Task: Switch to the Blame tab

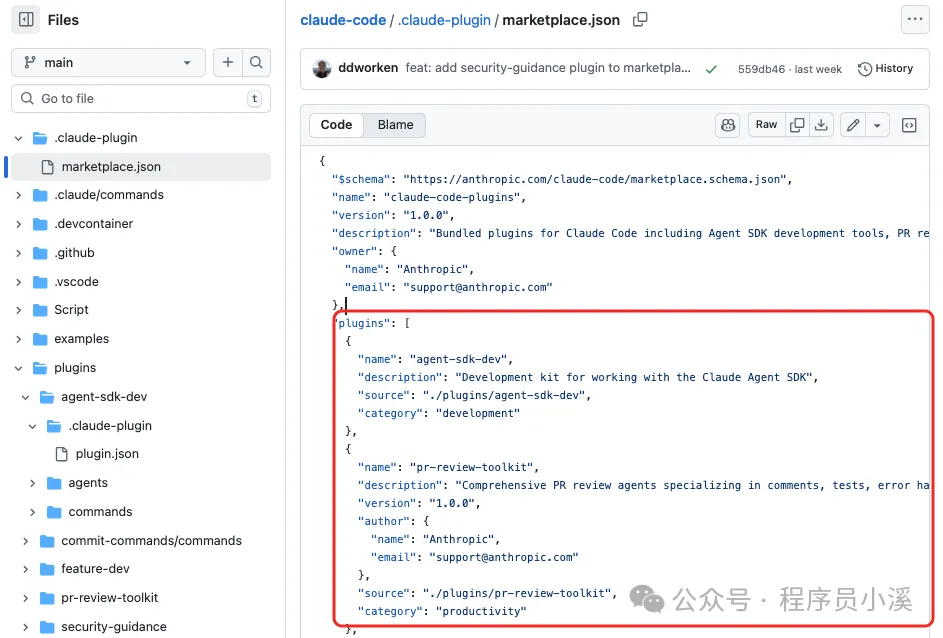Action: 395,125
